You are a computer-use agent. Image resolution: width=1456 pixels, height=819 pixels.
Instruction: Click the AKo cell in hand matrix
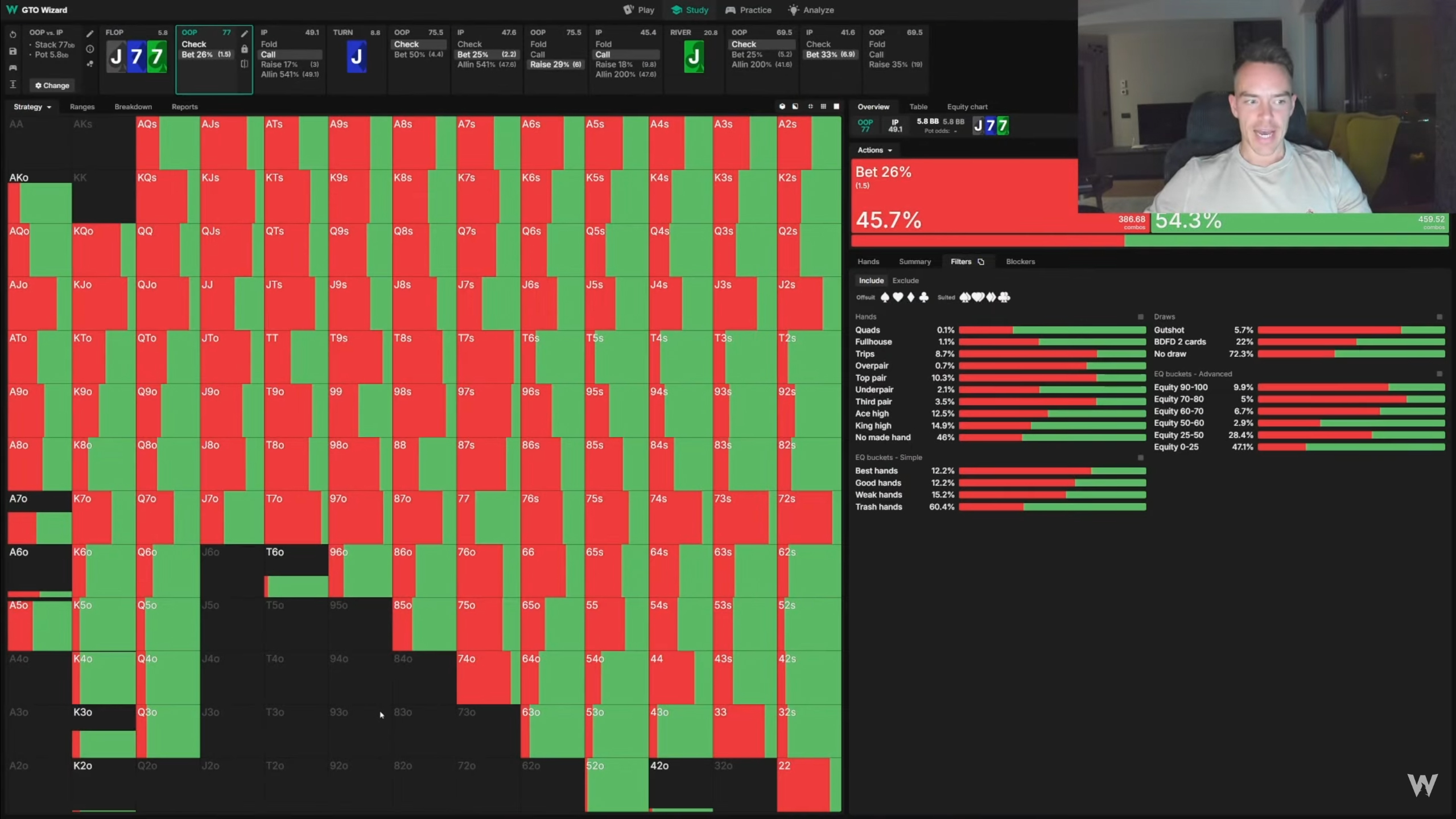39,197
